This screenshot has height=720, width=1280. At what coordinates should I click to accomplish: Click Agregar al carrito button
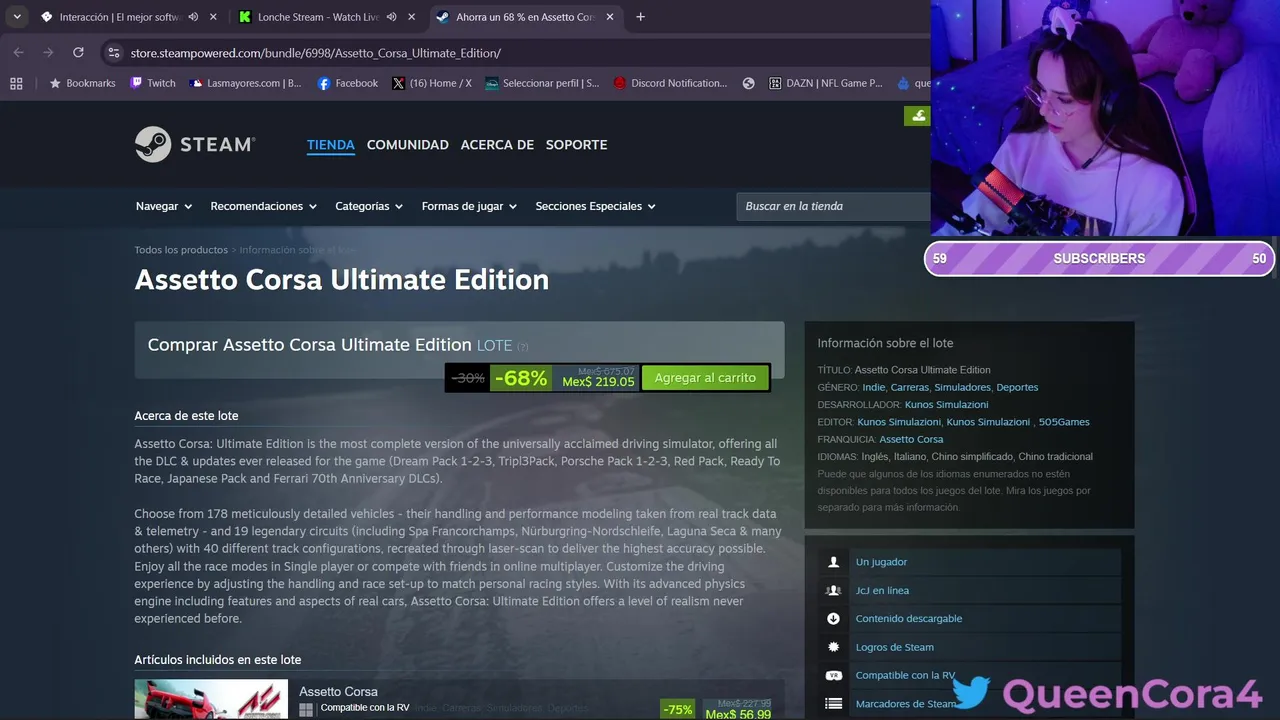pos(705,377)
